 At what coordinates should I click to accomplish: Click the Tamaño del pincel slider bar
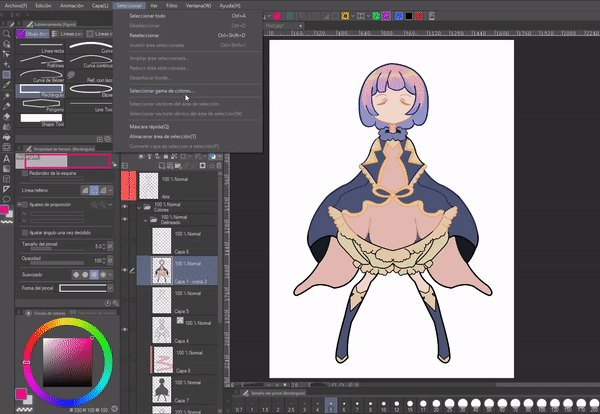(57, 249)
